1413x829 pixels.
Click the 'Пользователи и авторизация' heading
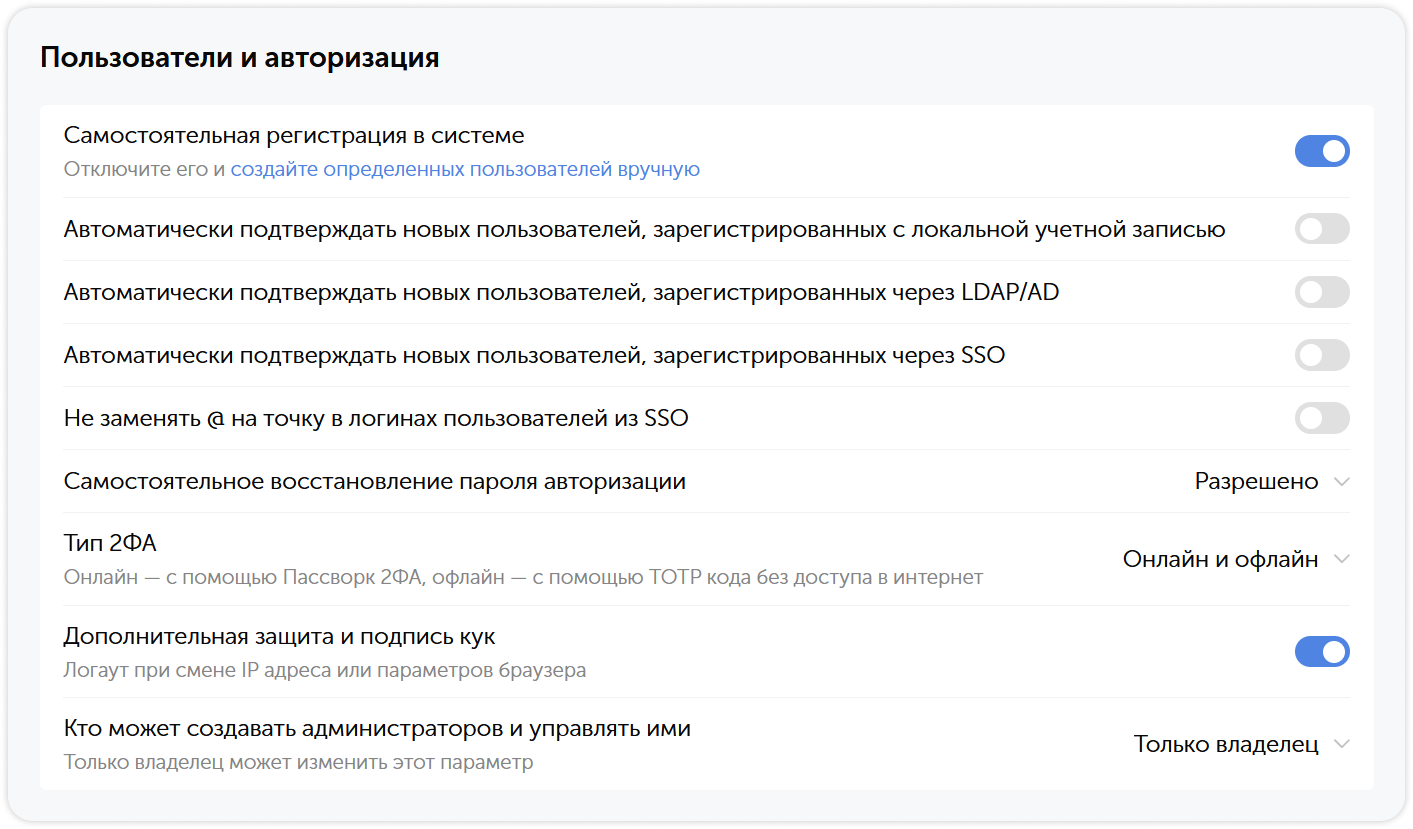[x=238, y=57]
